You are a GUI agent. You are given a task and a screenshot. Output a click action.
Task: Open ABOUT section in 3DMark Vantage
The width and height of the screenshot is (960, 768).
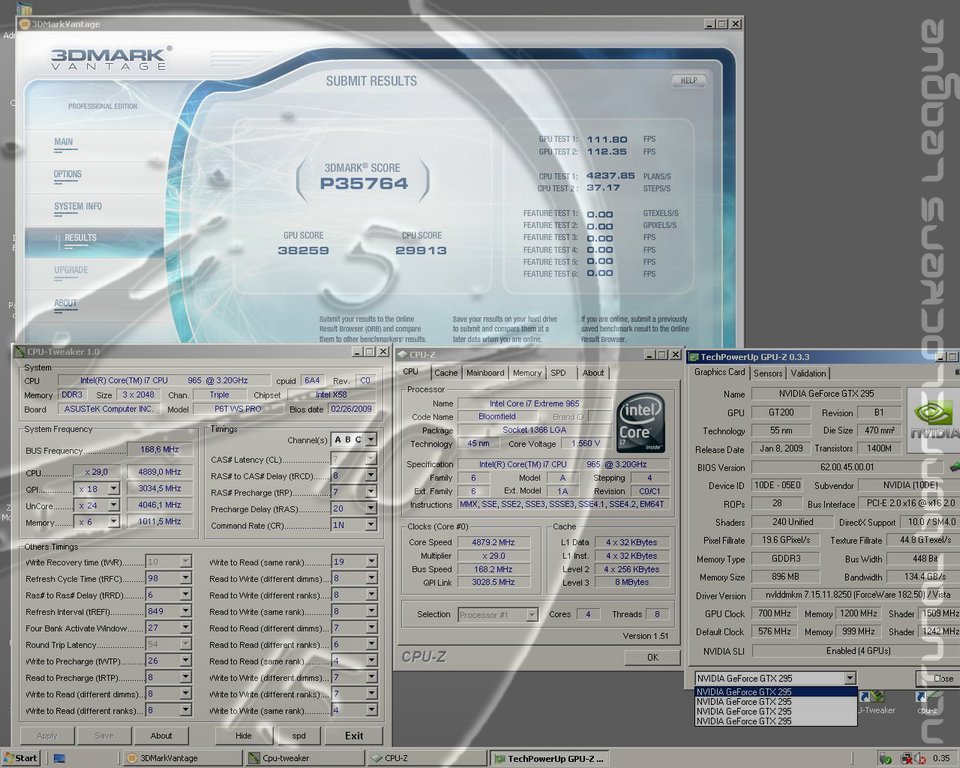click(x=66, y=303)
